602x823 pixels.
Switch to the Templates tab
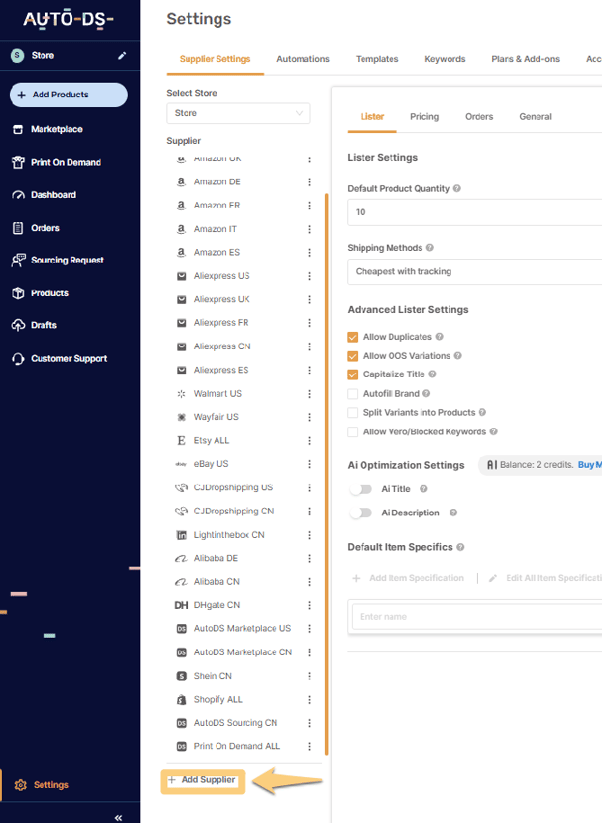377,59
